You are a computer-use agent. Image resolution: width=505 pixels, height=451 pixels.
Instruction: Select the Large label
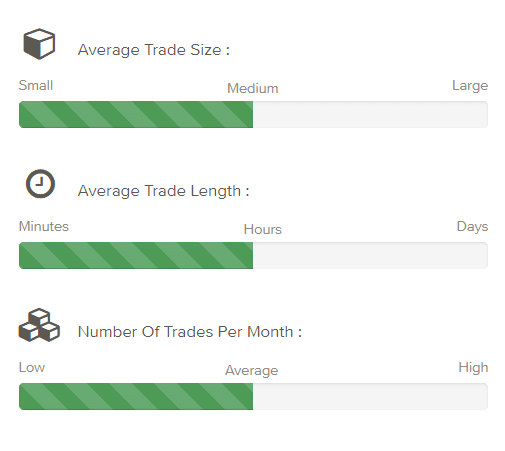click(x=470, y=86)
